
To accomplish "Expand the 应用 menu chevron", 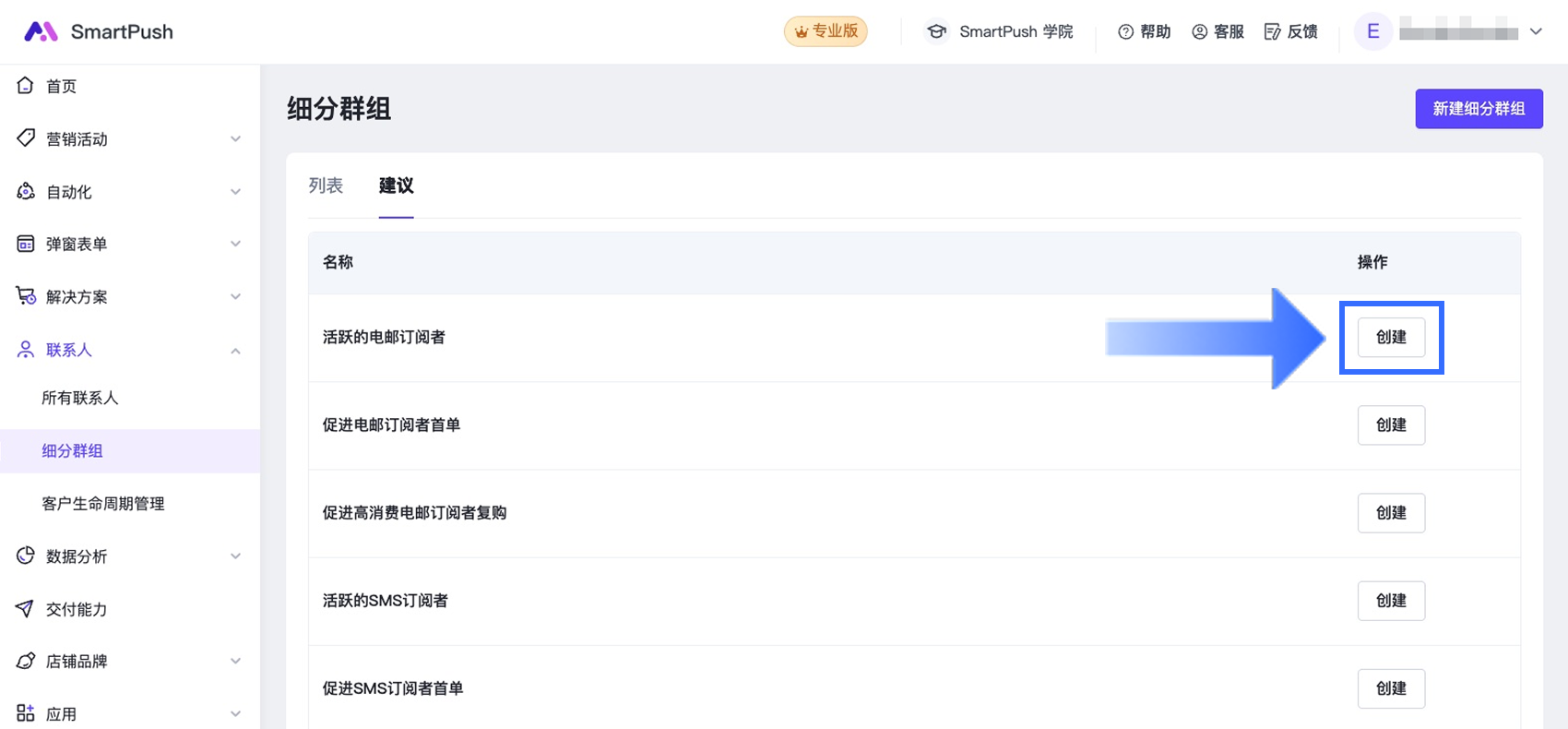I will [x=235, y=714].
